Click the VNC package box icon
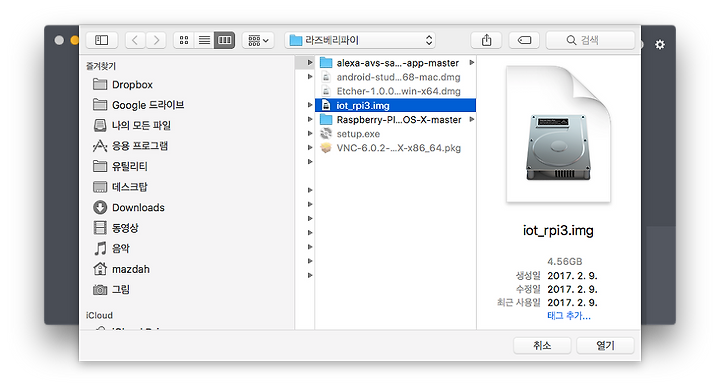 pos(326,148)
